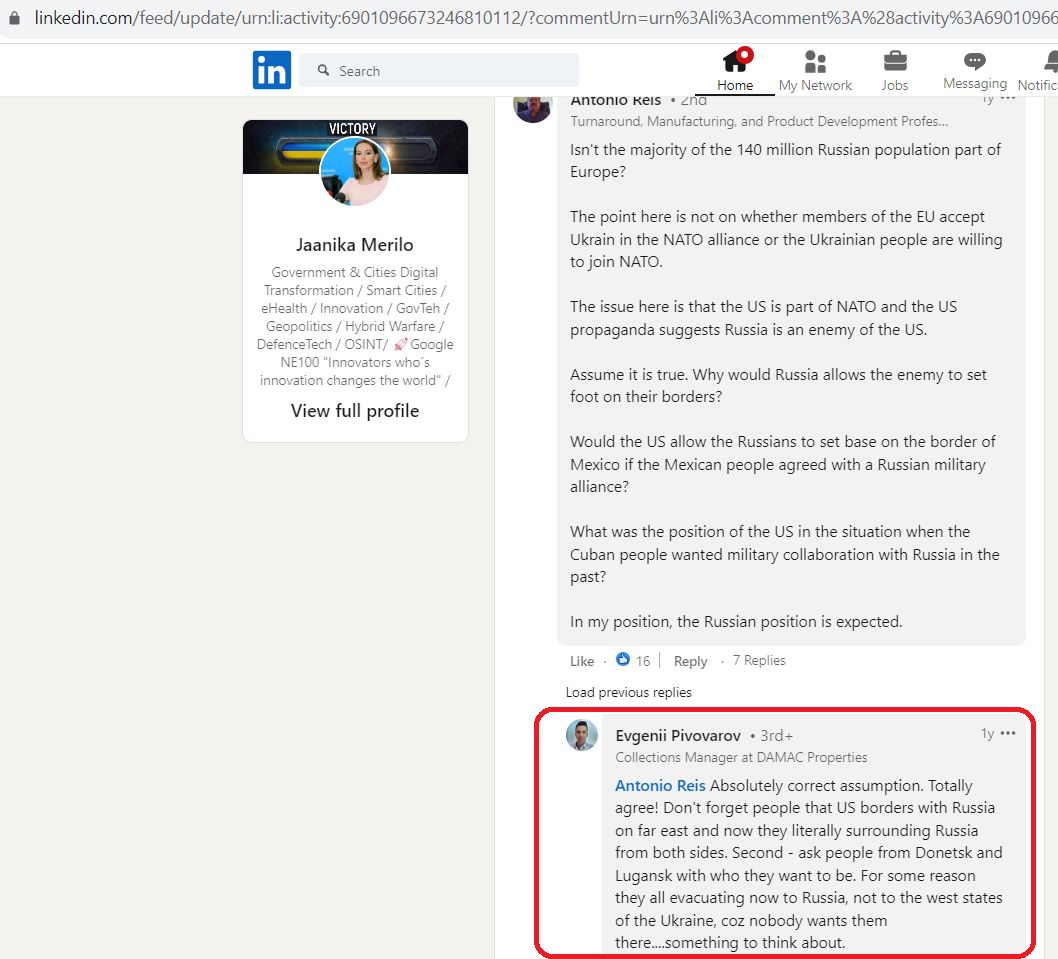Open the Jobs tab
The image size is (1058, 959).
(x=895, y=70)
